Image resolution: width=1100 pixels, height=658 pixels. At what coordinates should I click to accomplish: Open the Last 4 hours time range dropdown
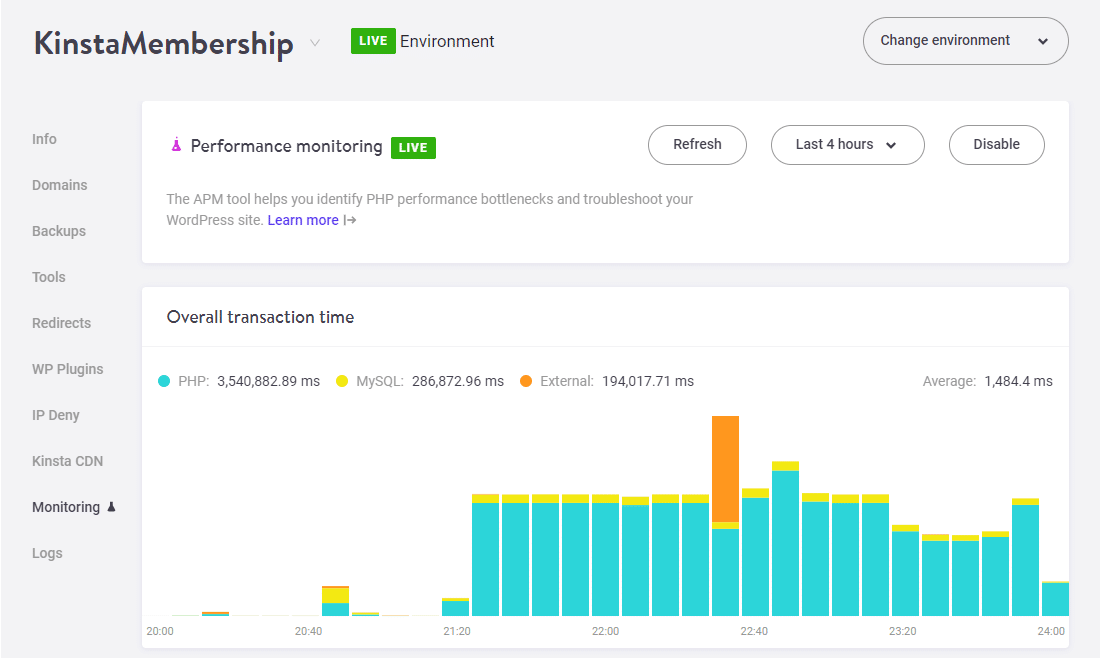[847, 145]
